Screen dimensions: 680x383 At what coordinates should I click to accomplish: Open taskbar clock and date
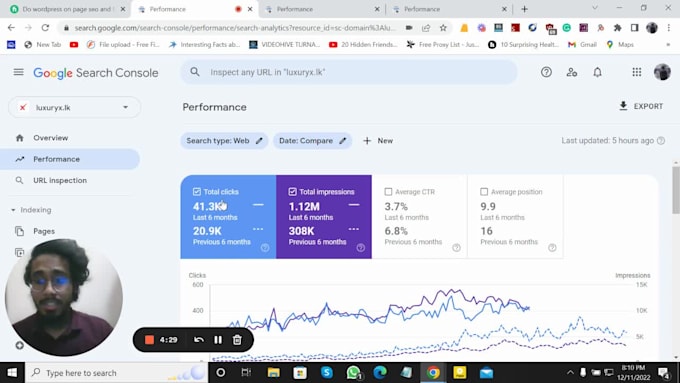click(x=633, y=372)
